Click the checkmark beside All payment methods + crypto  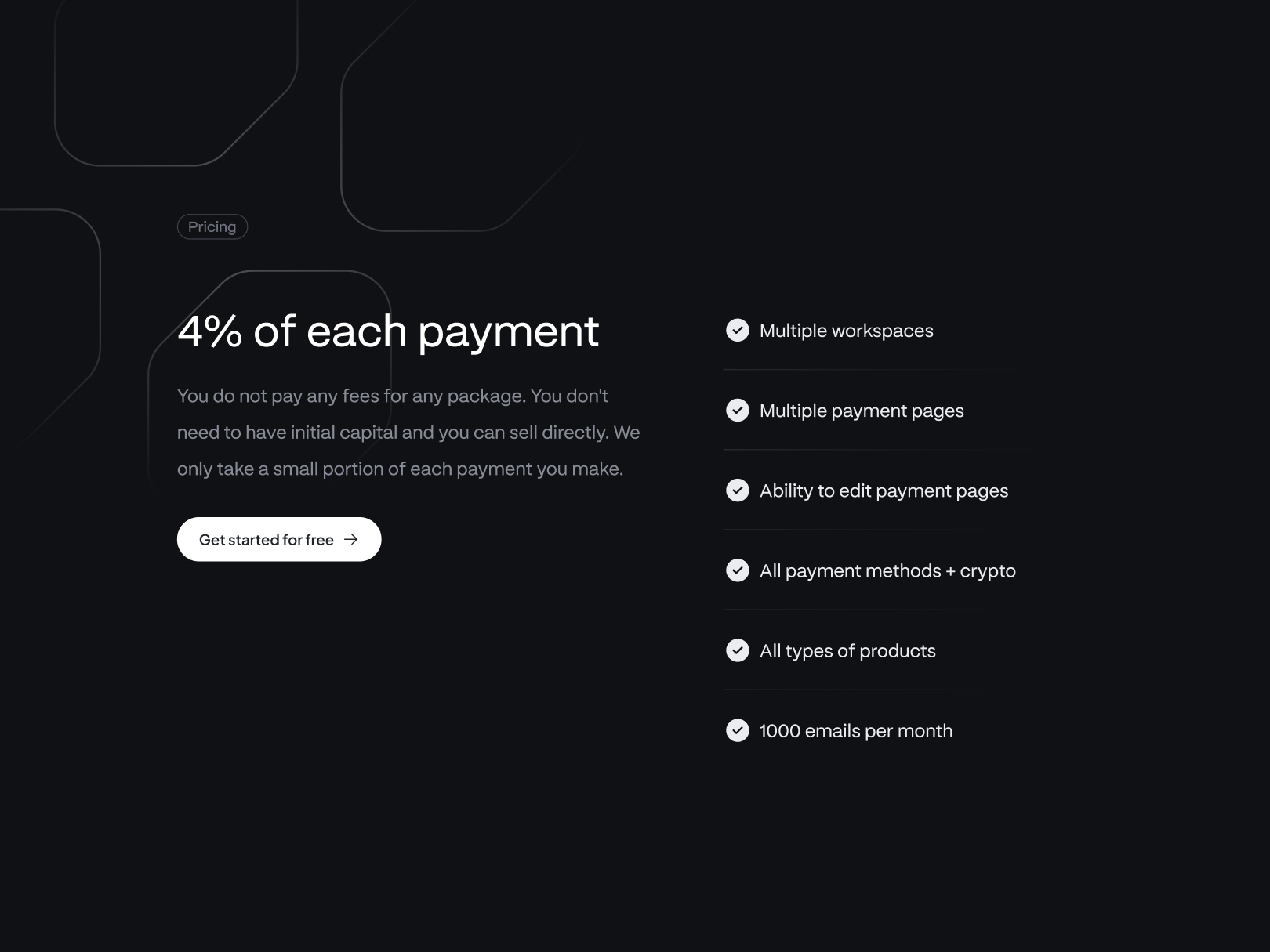click(738, 570)
